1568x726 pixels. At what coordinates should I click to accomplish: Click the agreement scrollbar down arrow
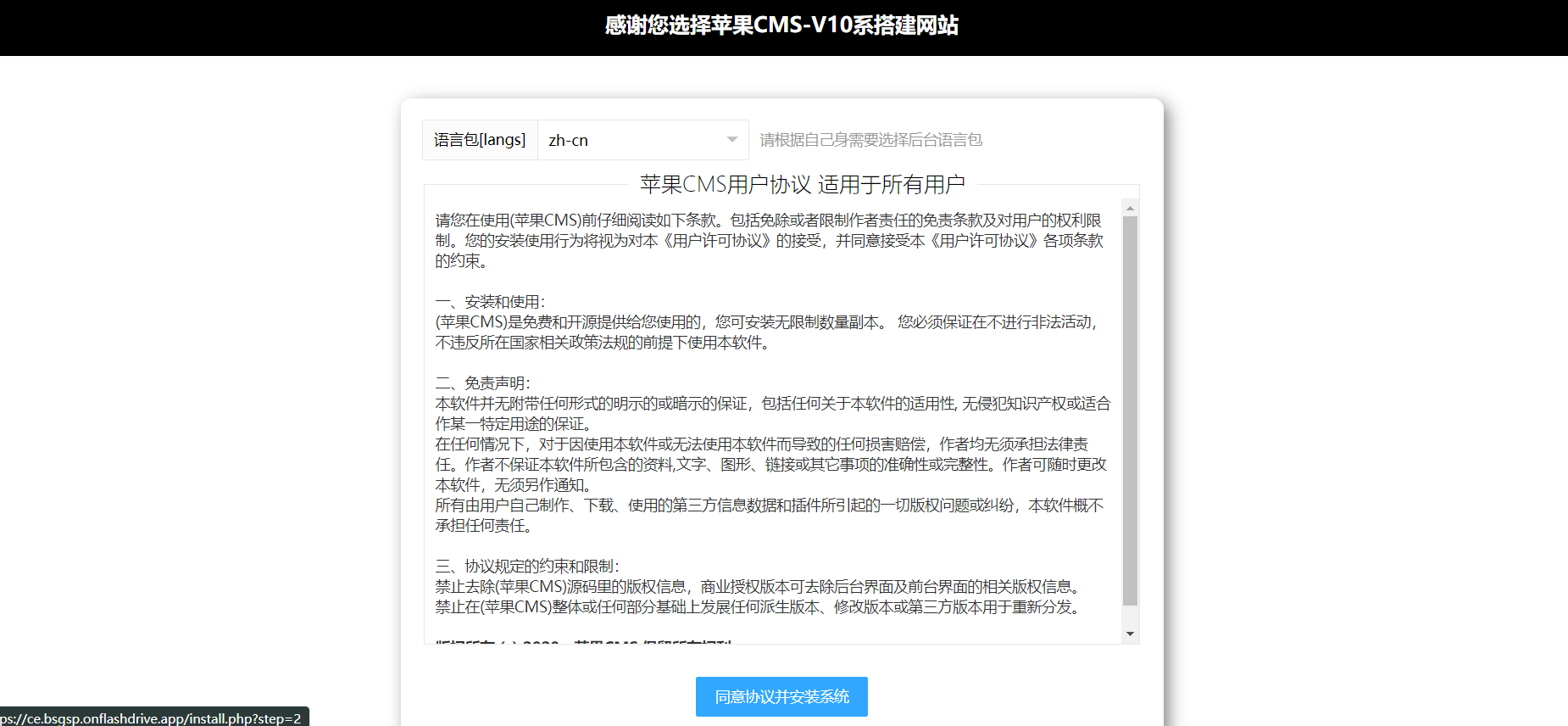(1130, 634)
